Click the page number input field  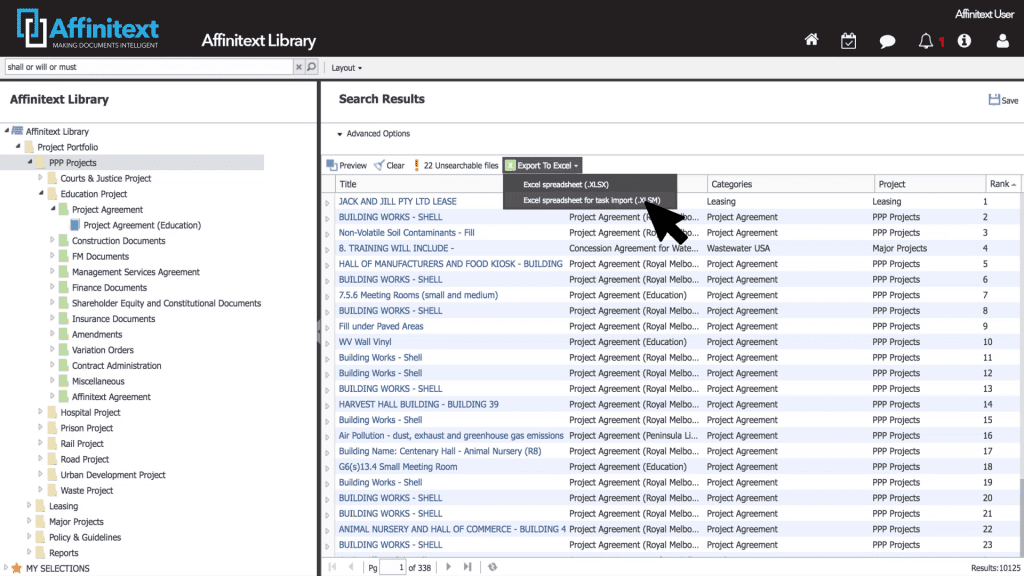(392, 567)
